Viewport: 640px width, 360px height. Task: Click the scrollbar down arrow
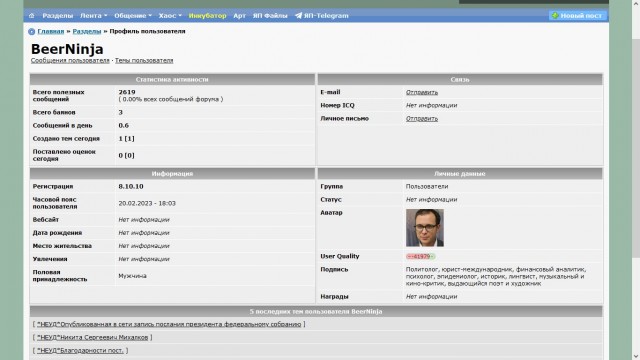(x=636, y=356)
